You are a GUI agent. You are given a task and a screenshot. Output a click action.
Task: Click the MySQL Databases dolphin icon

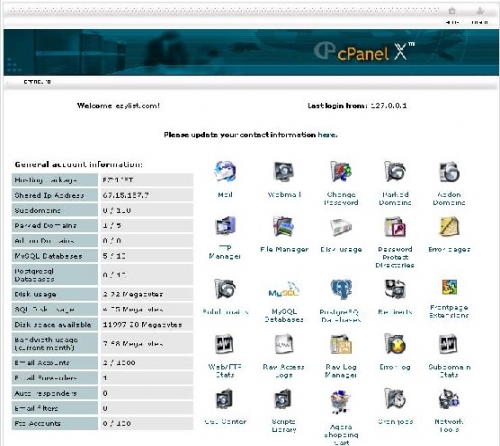point(284,289)
